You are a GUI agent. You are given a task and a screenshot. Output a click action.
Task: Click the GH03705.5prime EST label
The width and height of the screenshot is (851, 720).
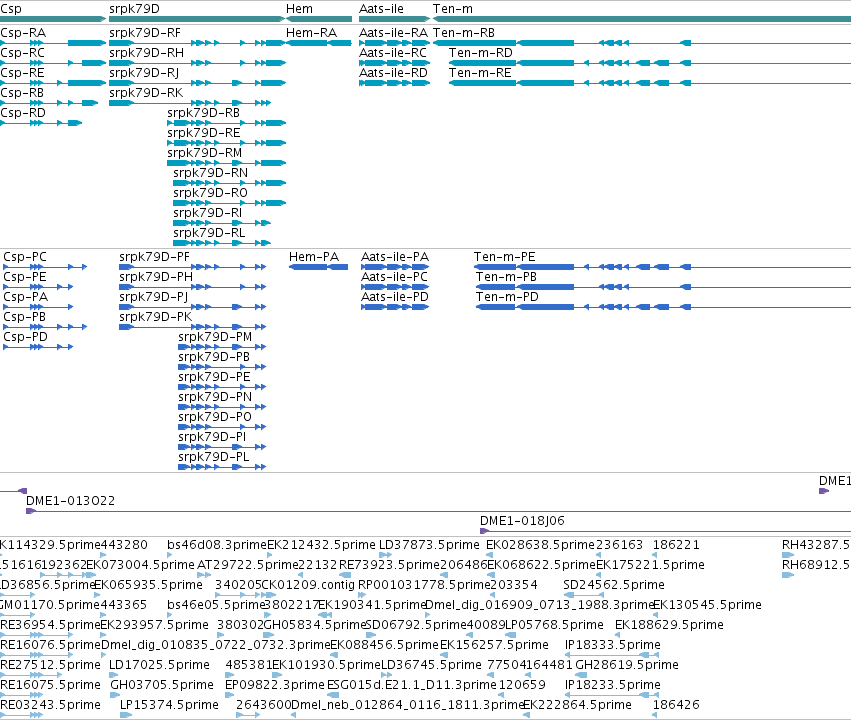pos(162,685)
